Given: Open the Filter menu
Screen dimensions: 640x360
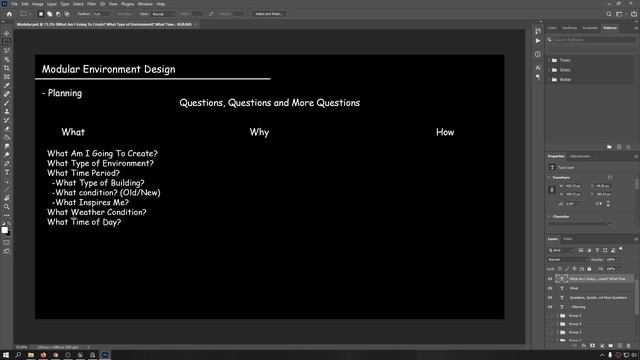Looking at the screenshot, I should [x=91, y=4].
